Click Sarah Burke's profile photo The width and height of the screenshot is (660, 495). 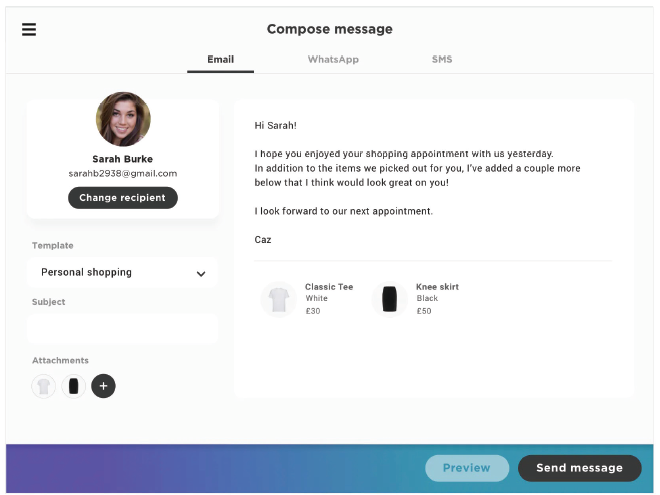click(123, 119)
